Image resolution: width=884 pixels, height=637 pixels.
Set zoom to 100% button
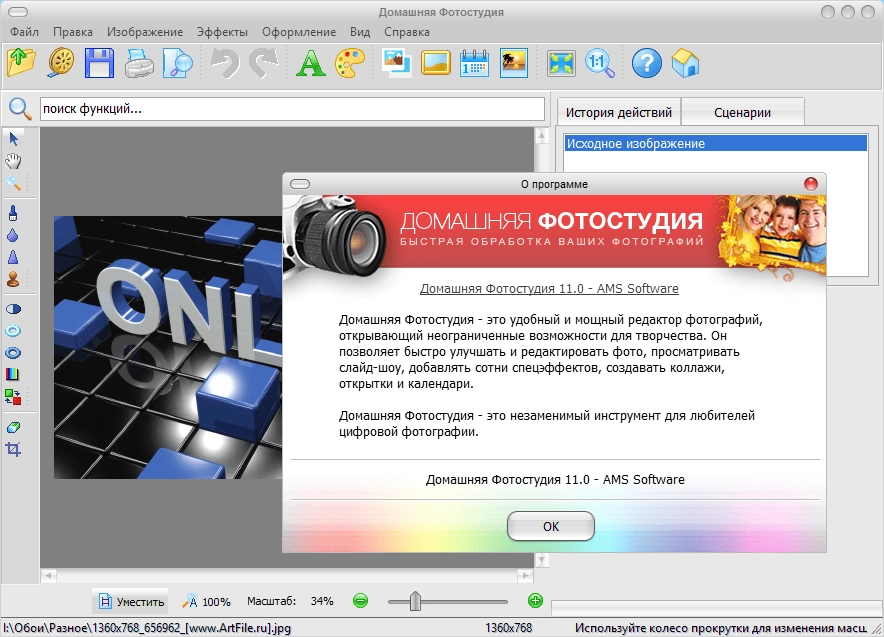tap(206, 601)
